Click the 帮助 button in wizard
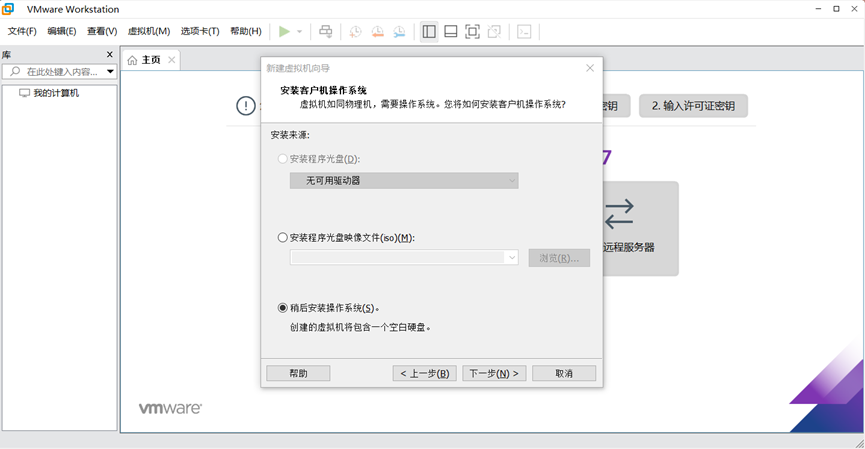 pyautogui.click(x=298, y=373)
